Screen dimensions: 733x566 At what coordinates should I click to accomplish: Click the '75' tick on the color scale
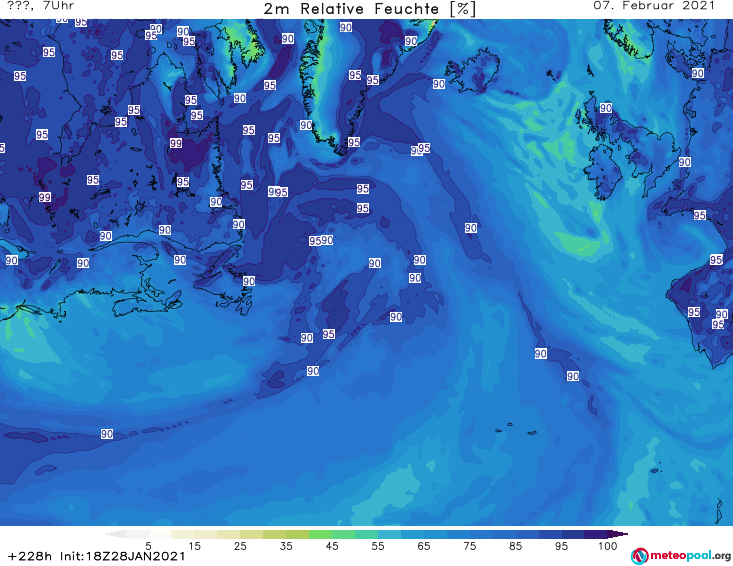(x=469, y=545)
